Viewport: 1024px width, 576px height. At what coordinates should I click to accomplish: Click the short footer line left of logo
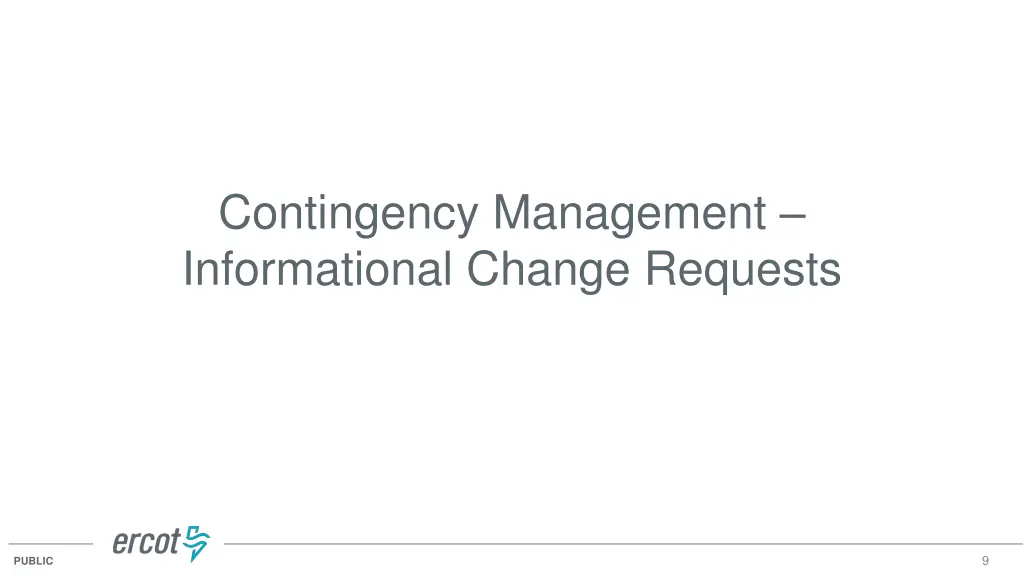pos(50,544)
